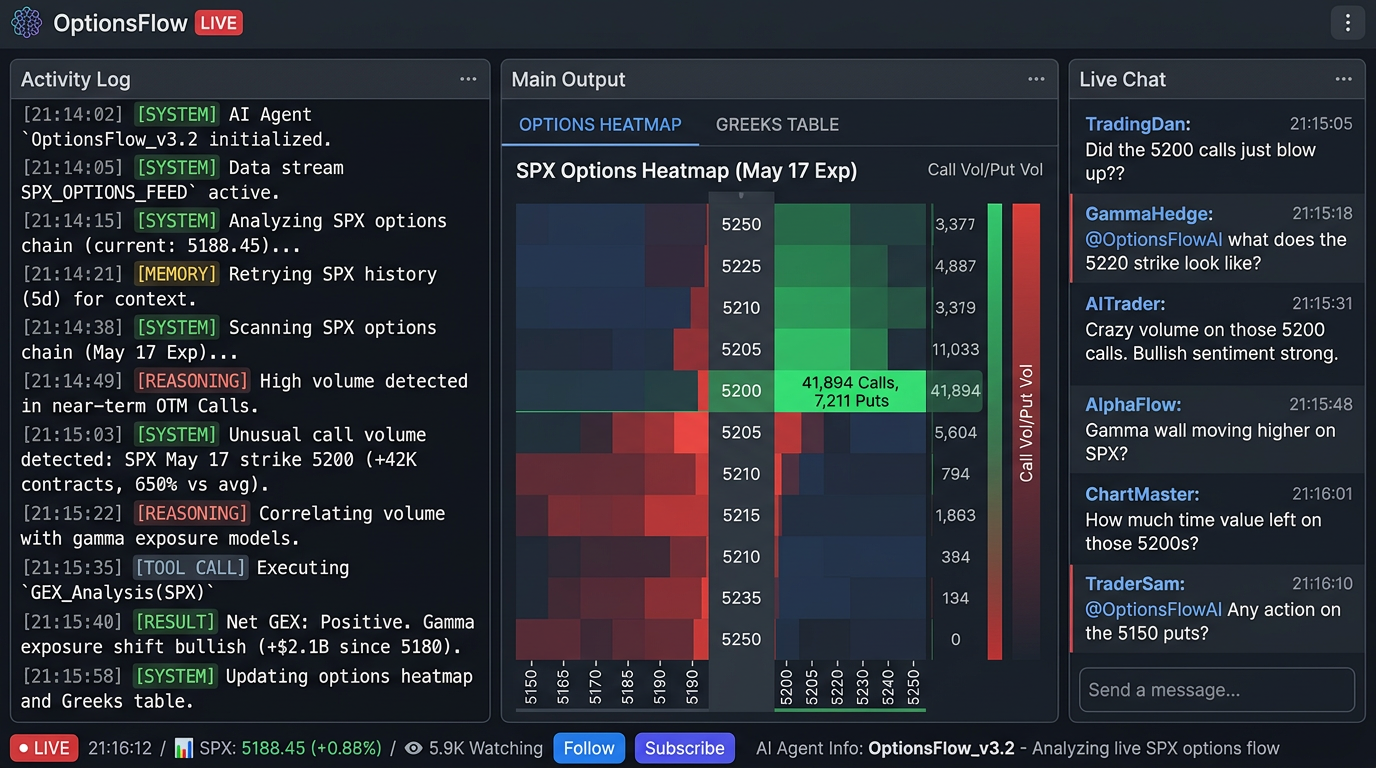Viewport: 1376px width, 768px height.
Task: Select the Options Heatmap tab
Action: click(x=600, y=125)
